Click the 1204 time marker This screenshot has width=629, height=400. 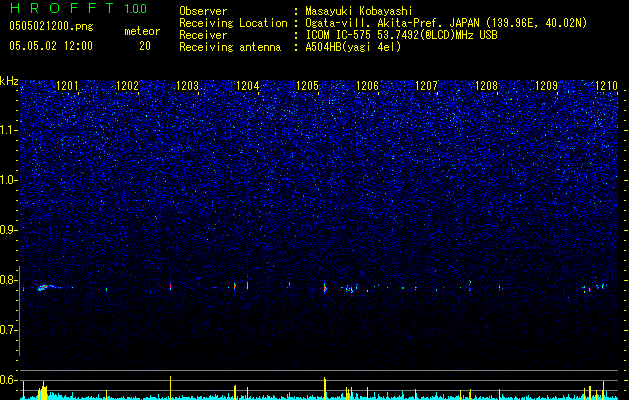pos(248,86)
